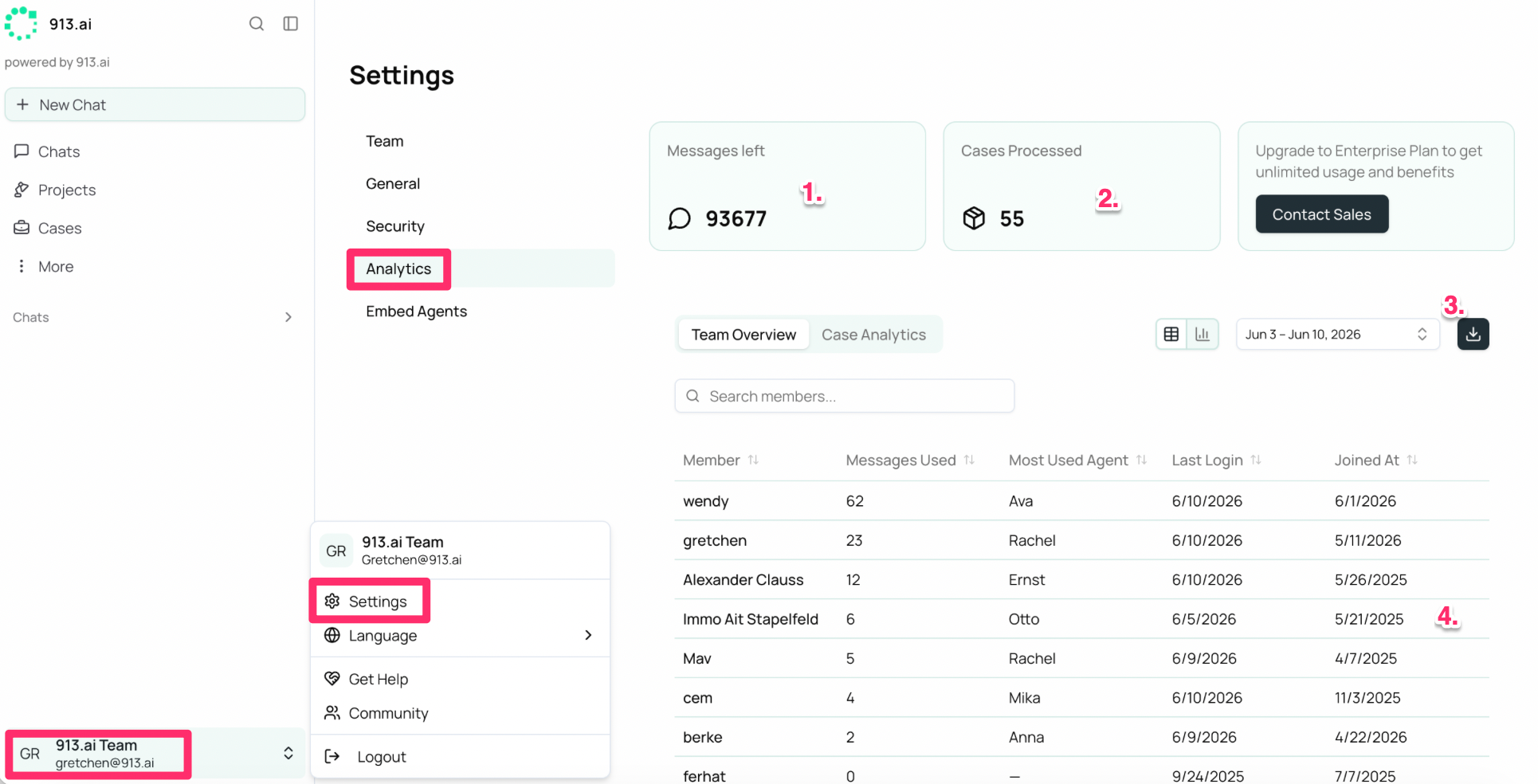Click the Contact Sales button
The image size is (1538, 784).
pyautogui.click(x=1321, y=214)
